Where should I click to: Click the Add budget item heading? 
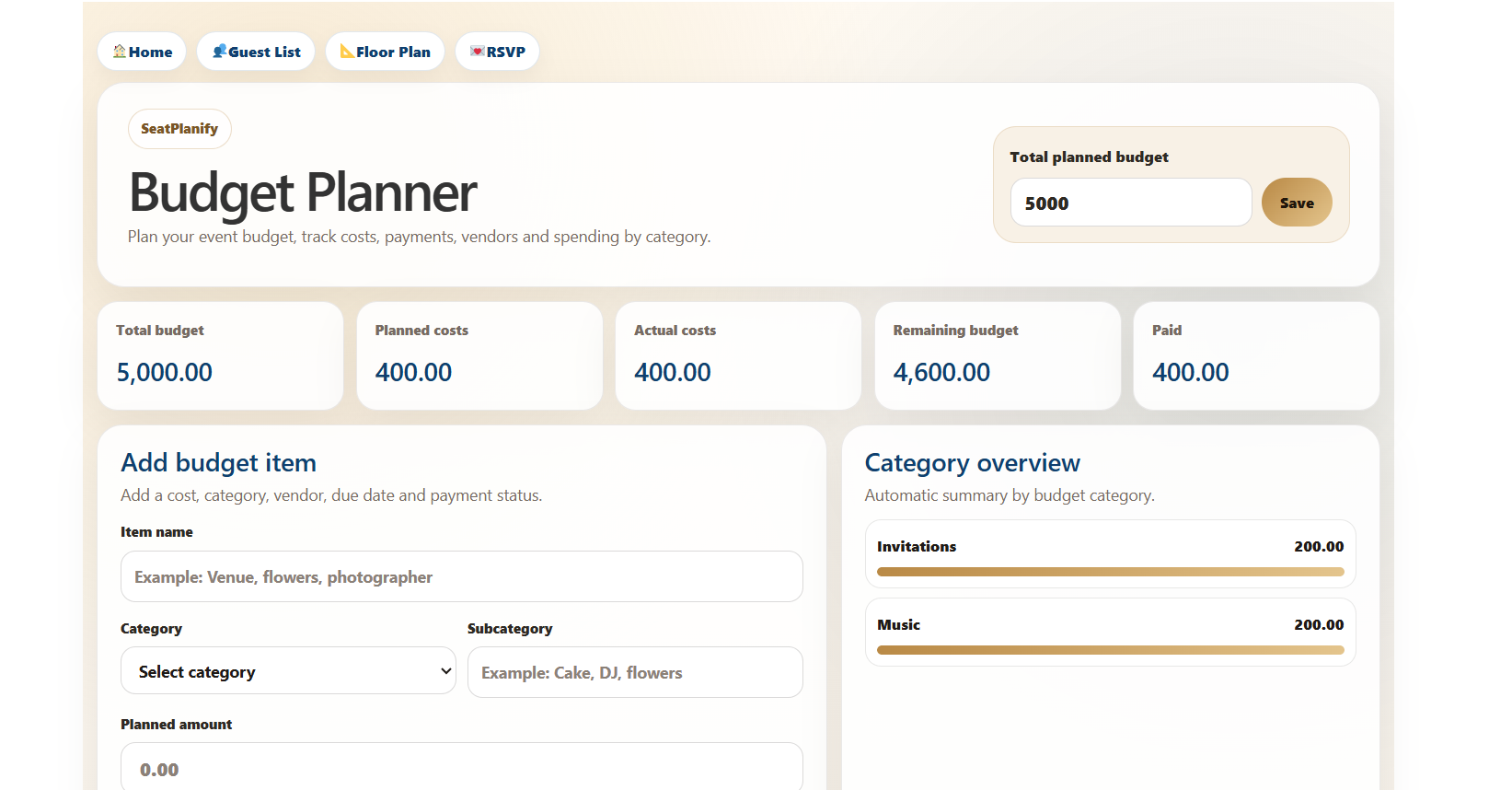click(x=219, y=462)
